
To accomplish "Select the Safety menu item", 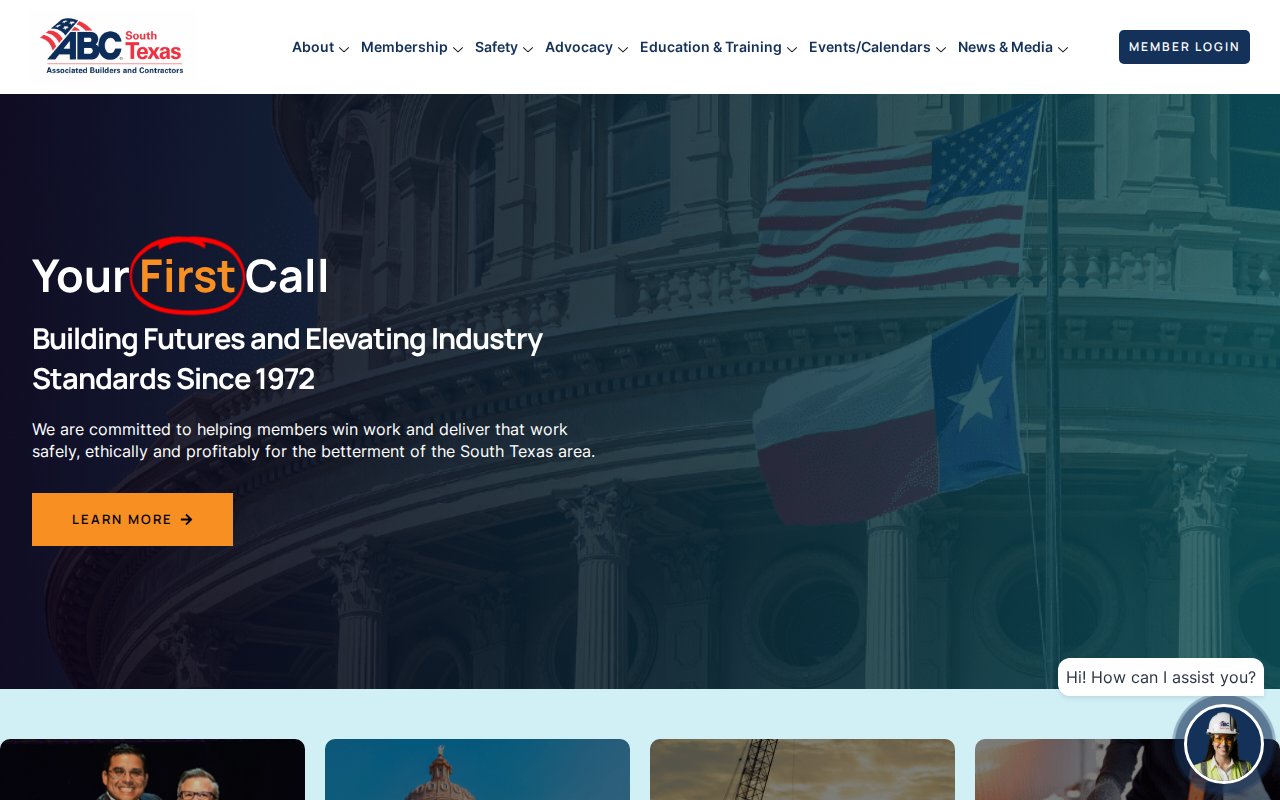I will point(496,47).
